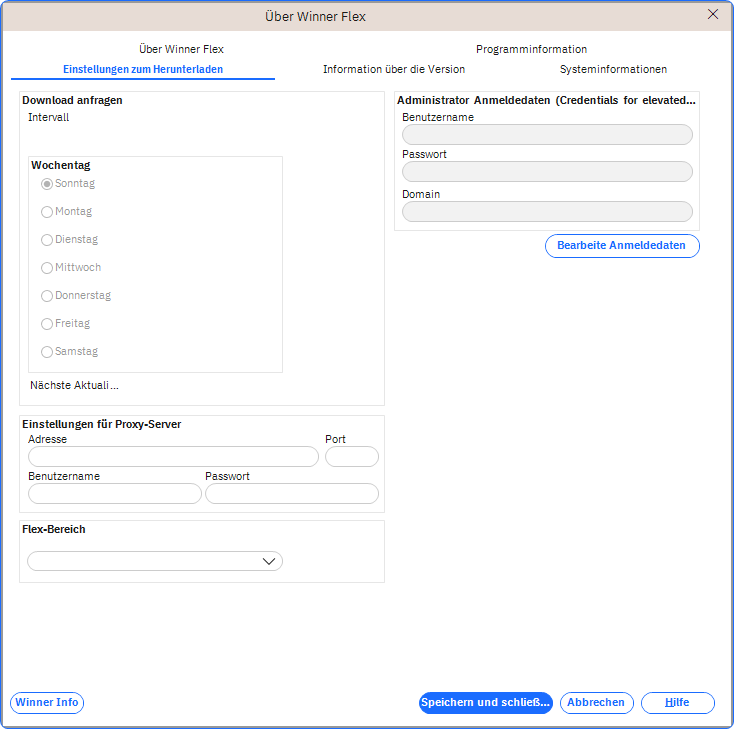Focus the proxy Passwort field
The height and width of the screenshot is (729, 734).
pyautogui.click(x=292, y=493)
